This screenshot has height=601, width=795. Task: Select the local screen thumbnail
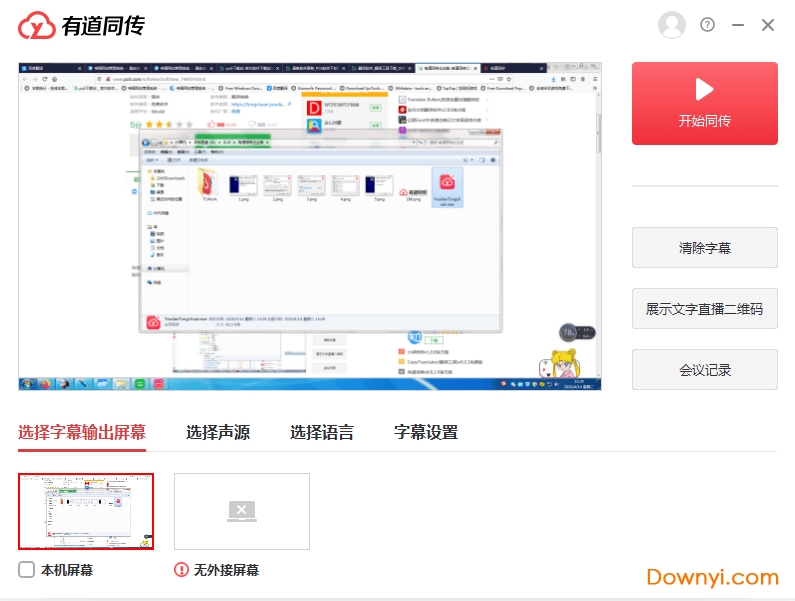coord(86,512)
